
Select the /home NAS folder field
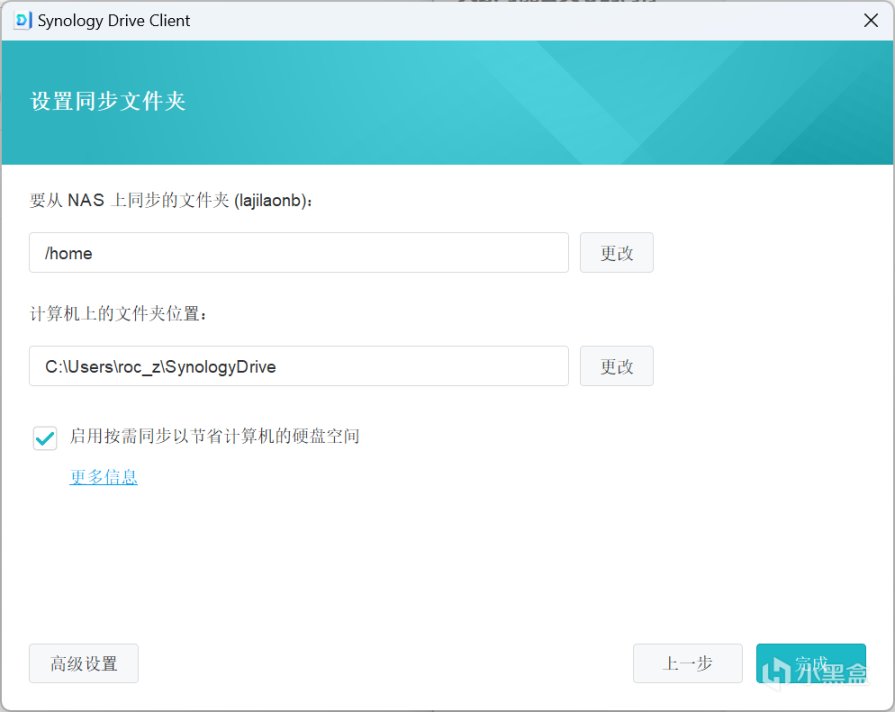[299, 252]
